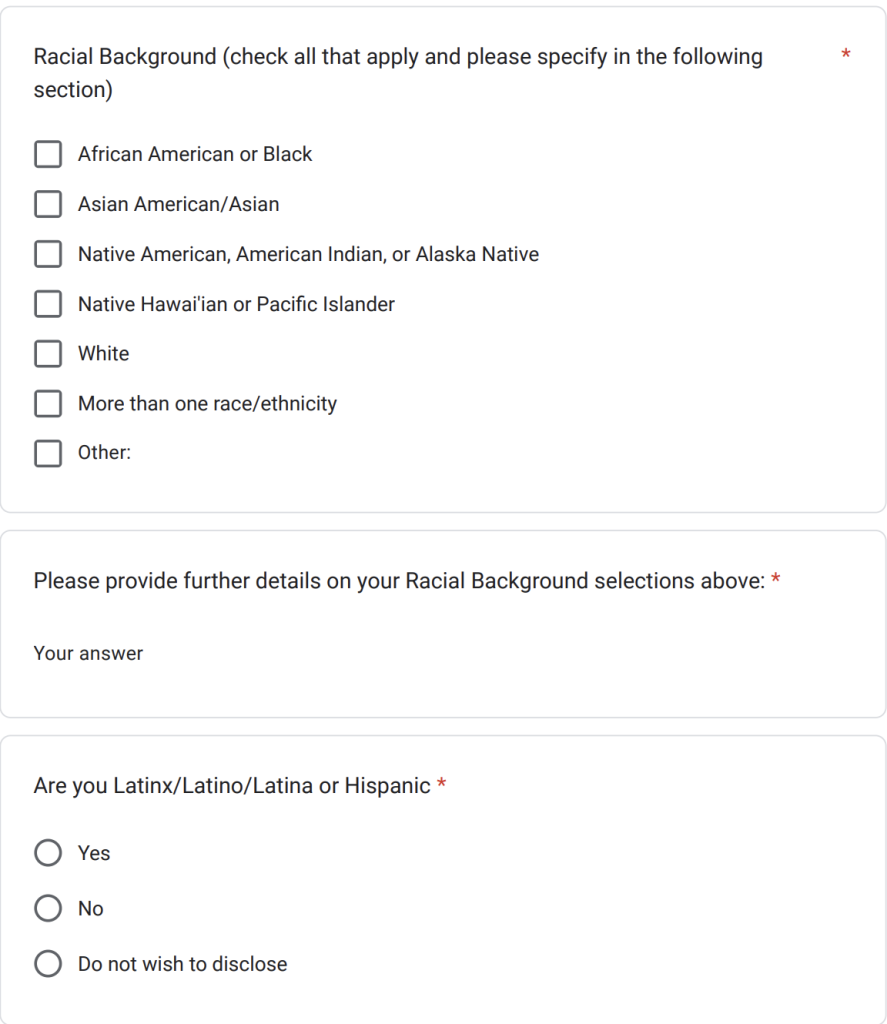The width and height of the screenshot is (887, 1024).
Task: Tick the Asian American/Asian checkbox
Action: pyautogui.click(x=48, y=204)
